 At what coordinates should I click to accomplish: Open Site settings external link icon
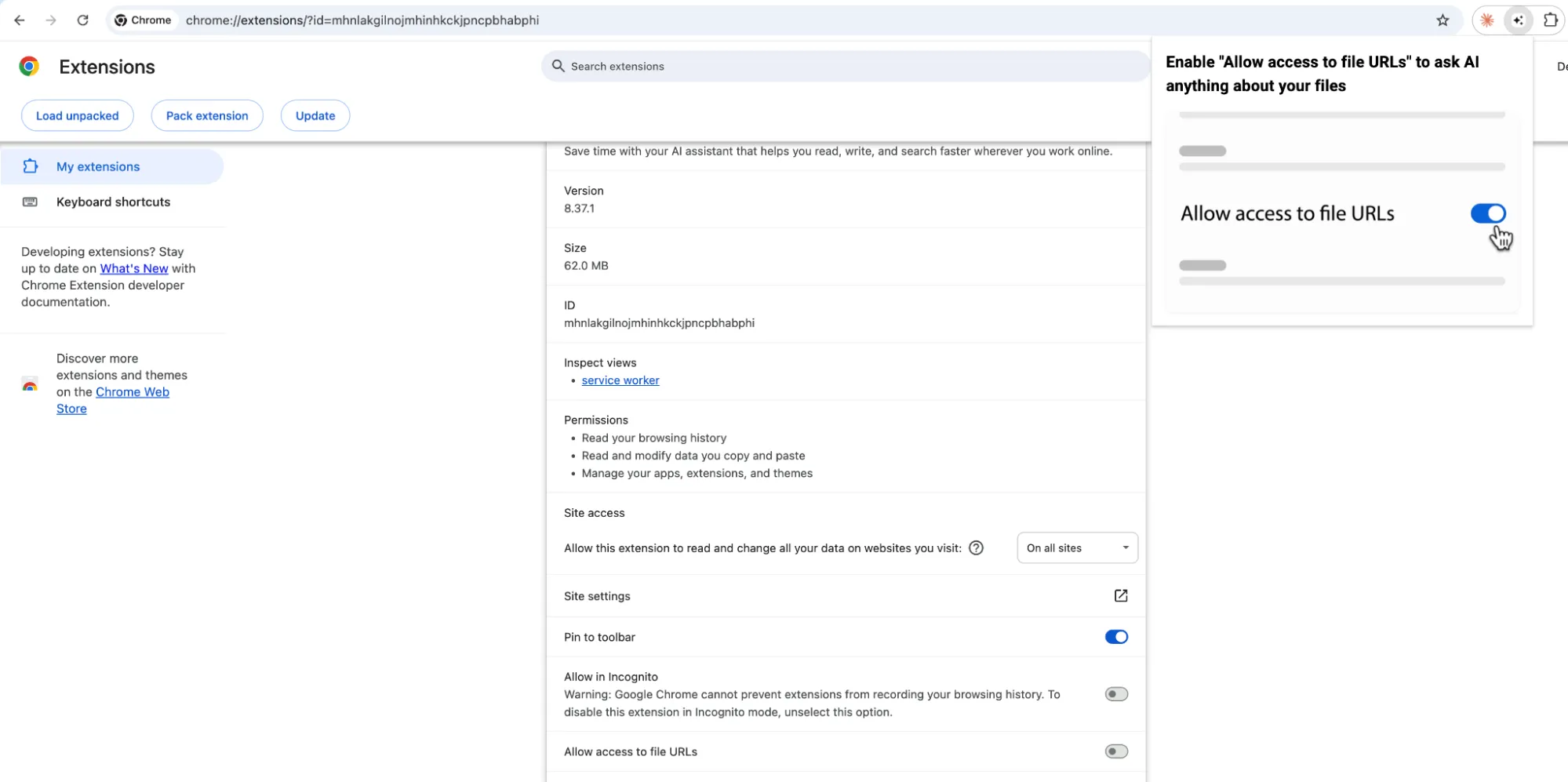coord(1121,596)
